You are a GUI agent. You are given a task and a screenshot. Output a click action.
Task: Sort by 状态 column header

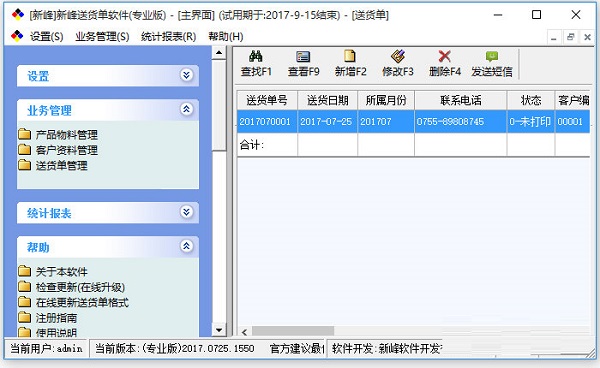point(531,100)
